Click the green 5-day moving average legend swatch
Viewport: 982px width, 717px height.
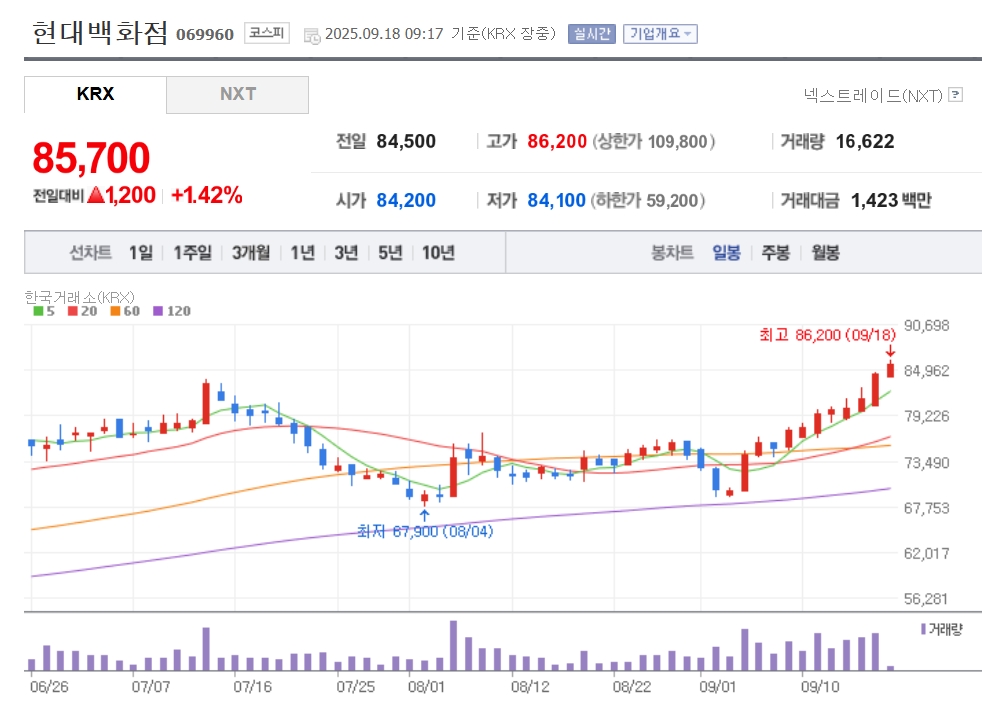click(38, 311)
